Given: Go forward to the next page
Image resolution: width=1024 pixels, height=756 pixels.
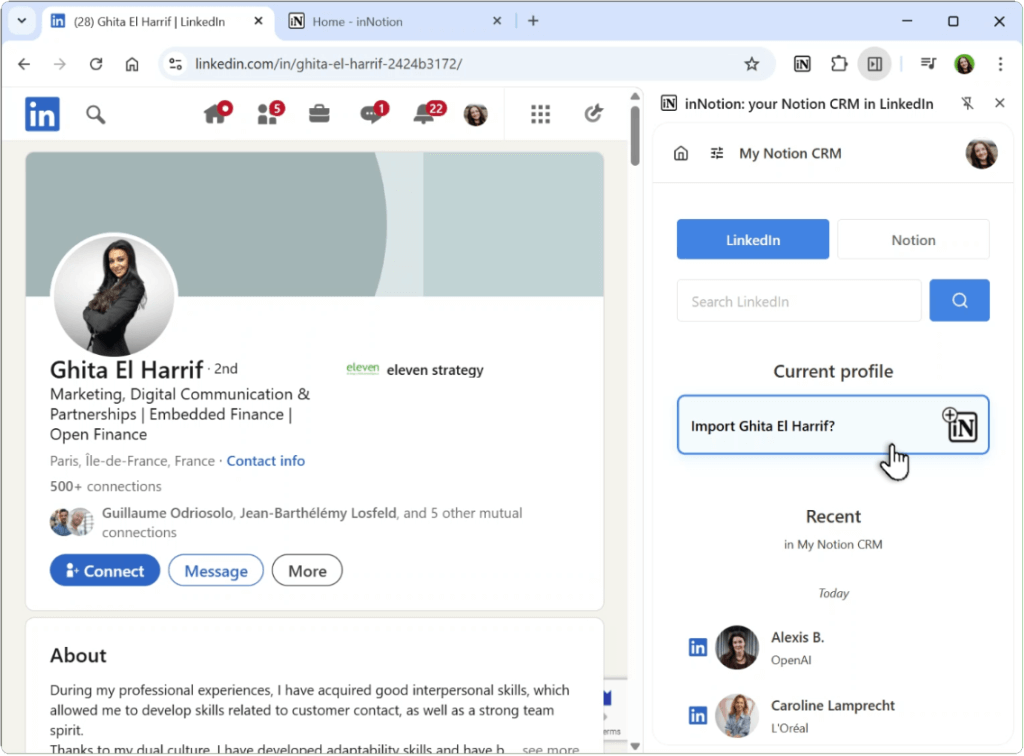Looking at the screenshot, I should 59,64.
